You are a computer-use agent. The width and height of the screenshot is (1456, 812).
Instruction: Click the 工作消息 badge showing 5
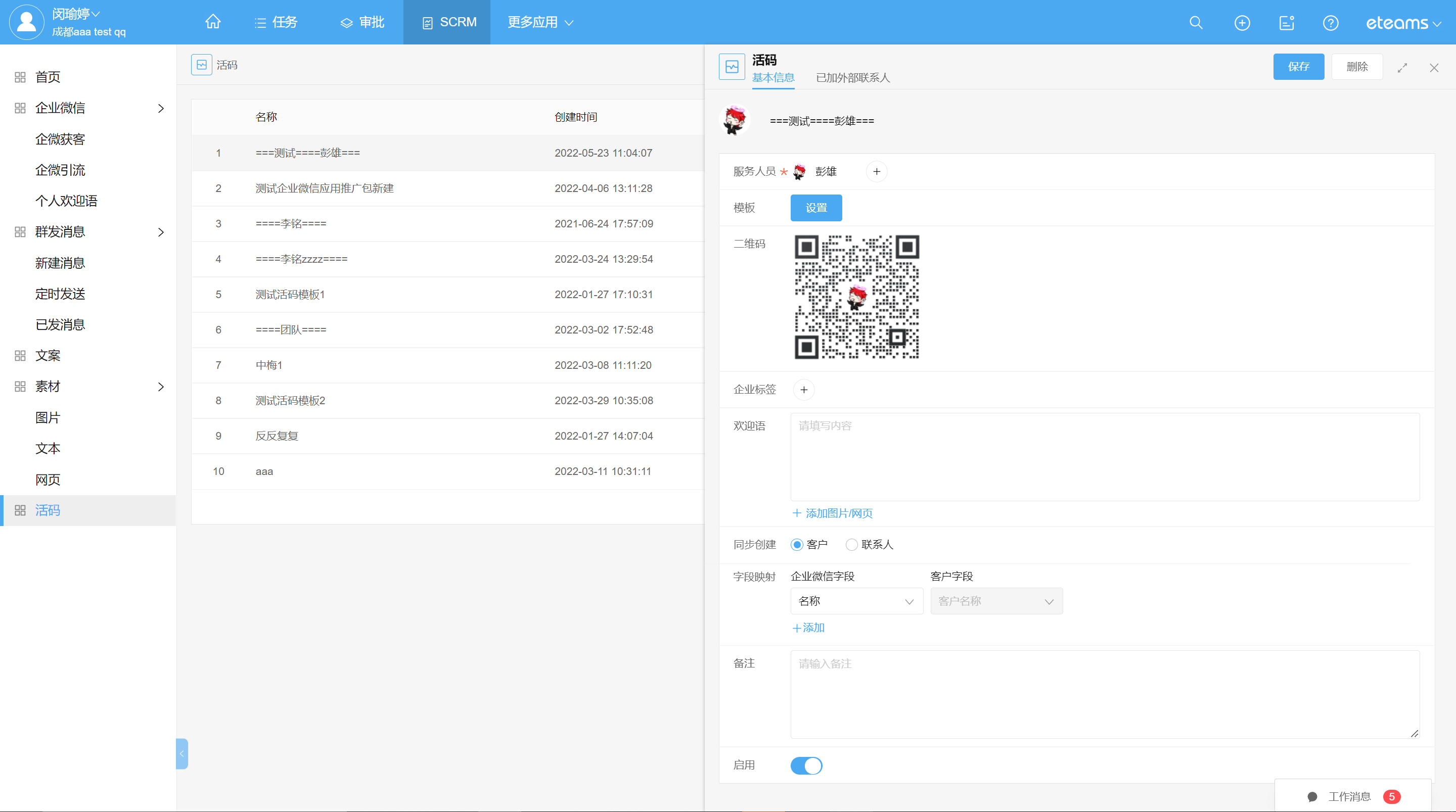coord(1392,797)
